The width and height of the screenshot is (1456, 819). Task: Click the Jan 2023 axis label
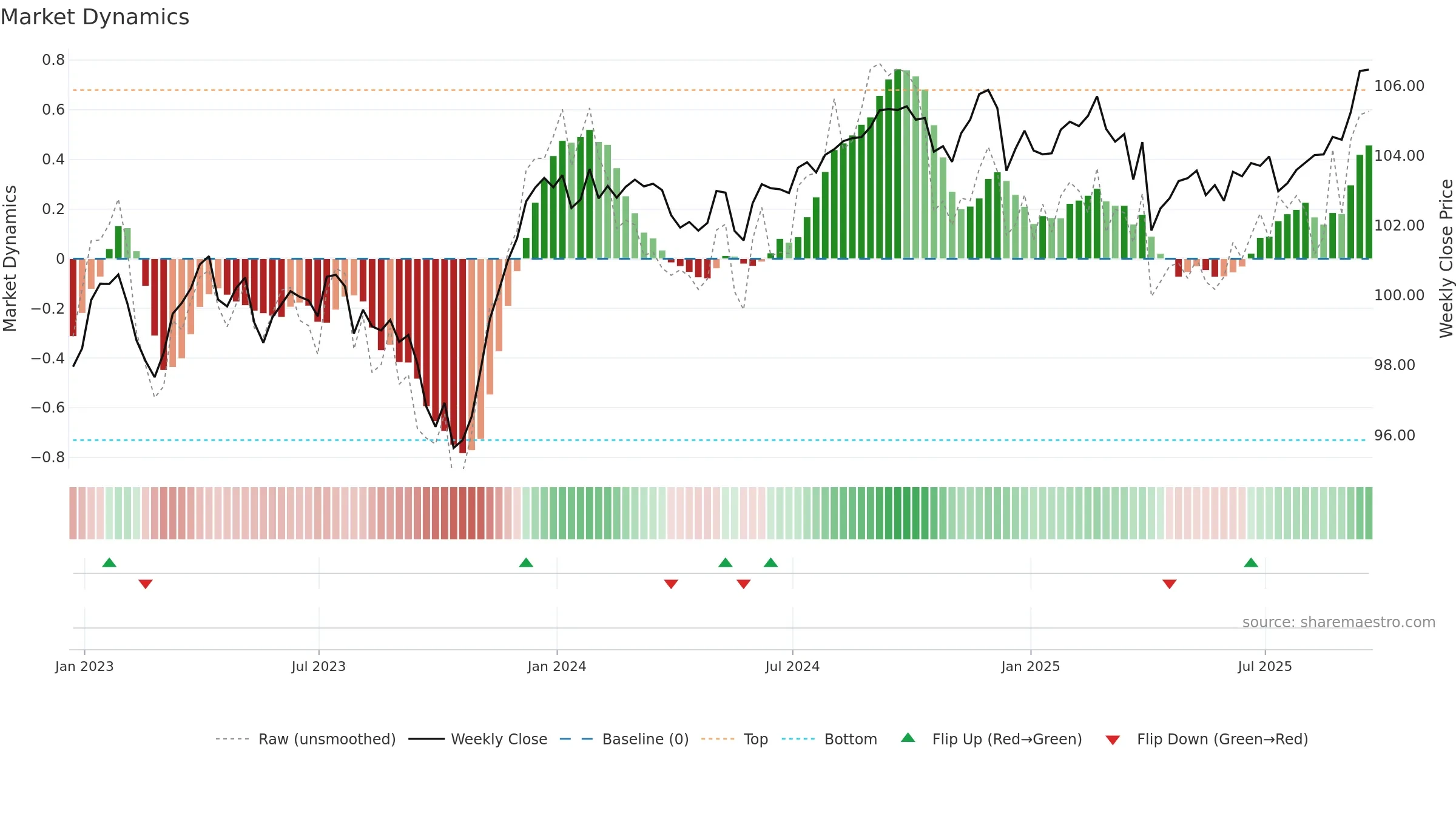point(84,666)
